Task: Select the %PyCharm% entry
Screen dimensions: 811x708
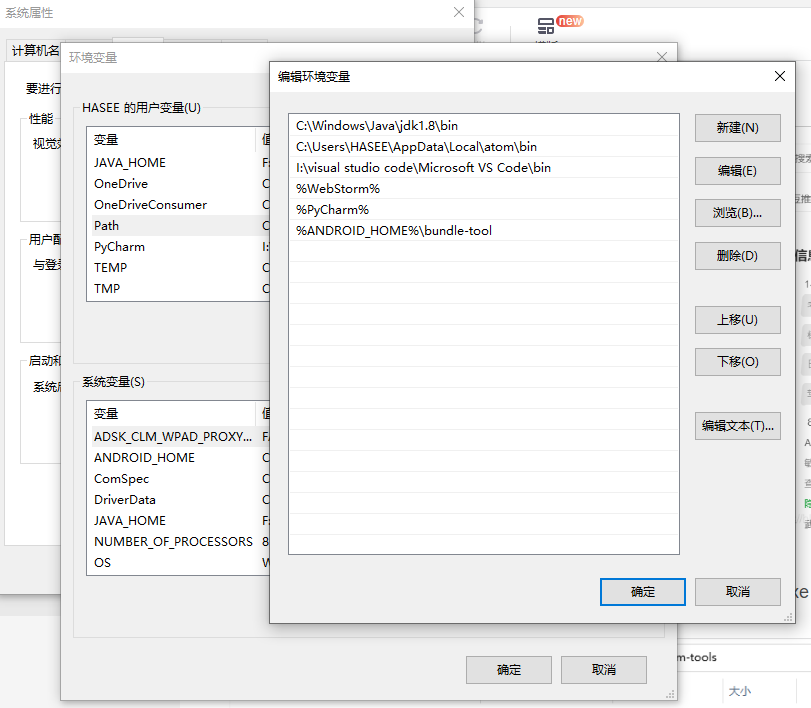Action: coord(484,210)
